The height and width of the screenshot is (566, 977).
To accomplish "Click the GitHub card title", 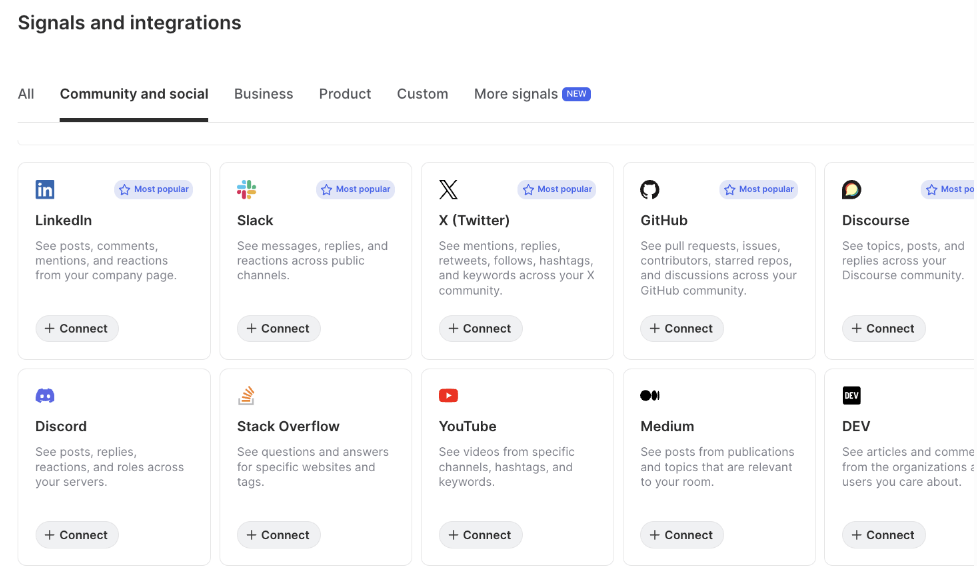I will pos(664,221).
